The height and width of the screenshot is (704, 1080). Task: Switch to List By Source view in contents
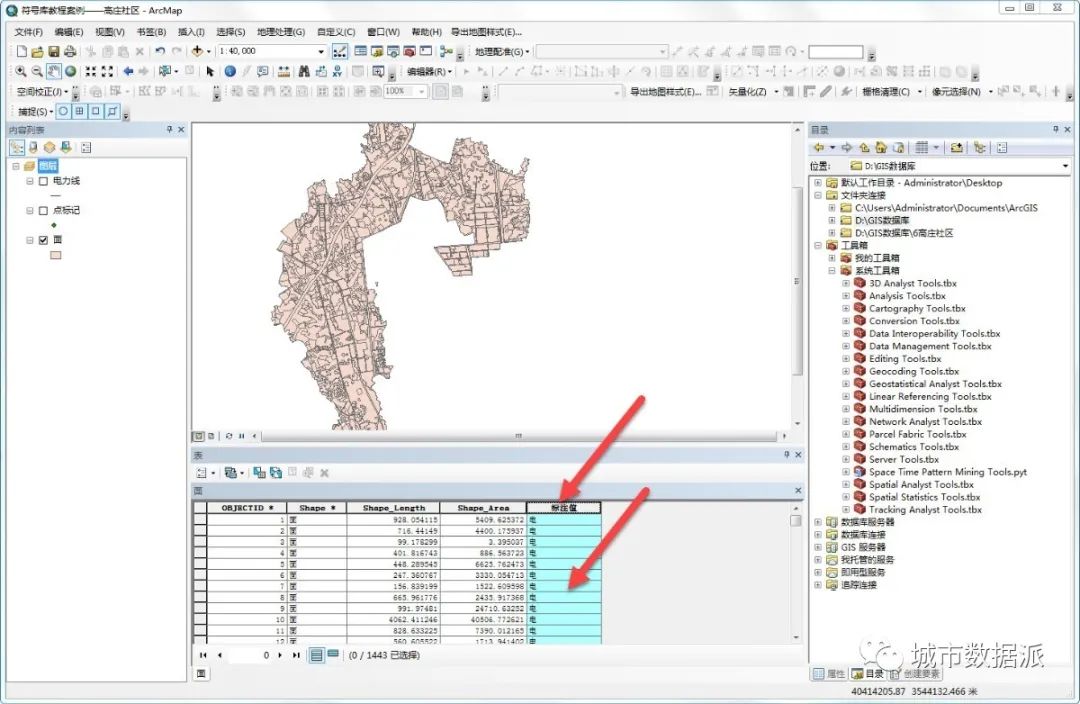click(x=33, y=147)
